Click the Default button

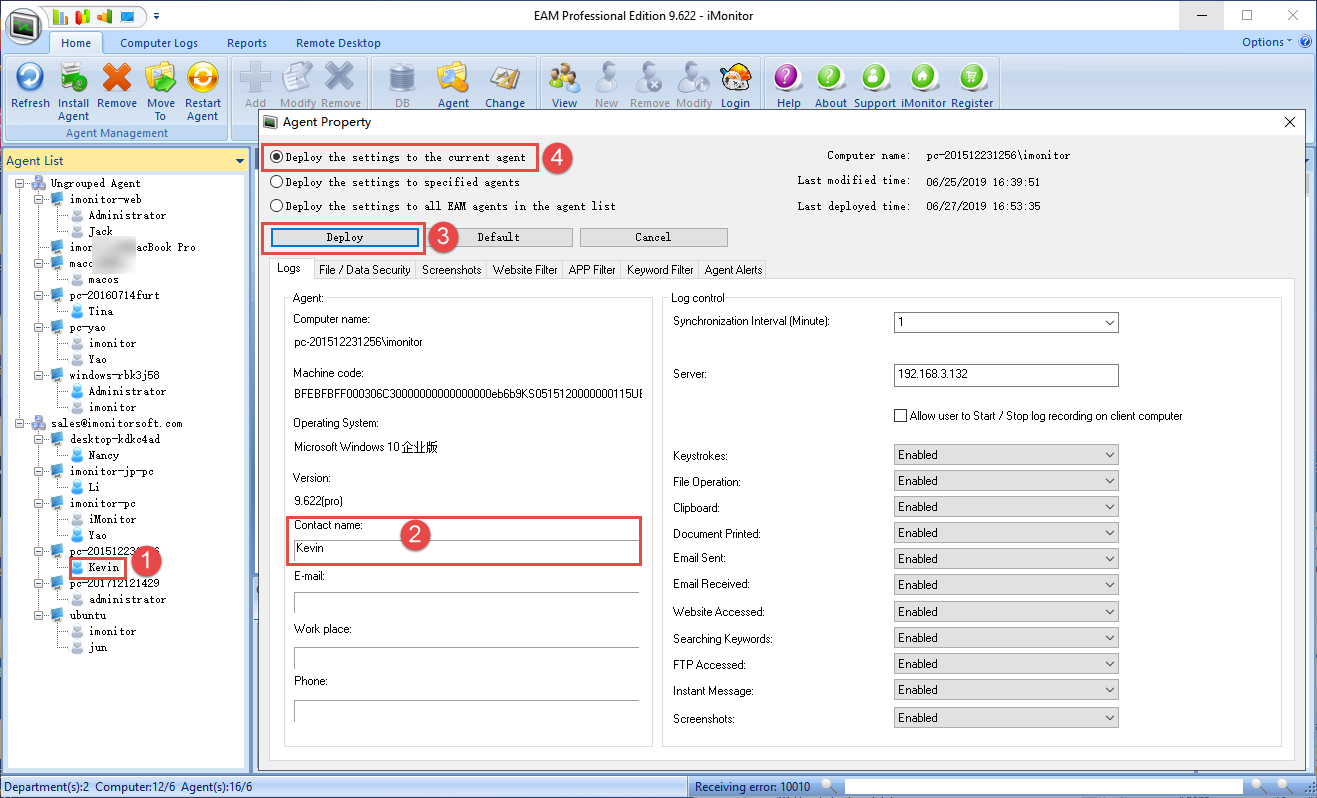498,237
